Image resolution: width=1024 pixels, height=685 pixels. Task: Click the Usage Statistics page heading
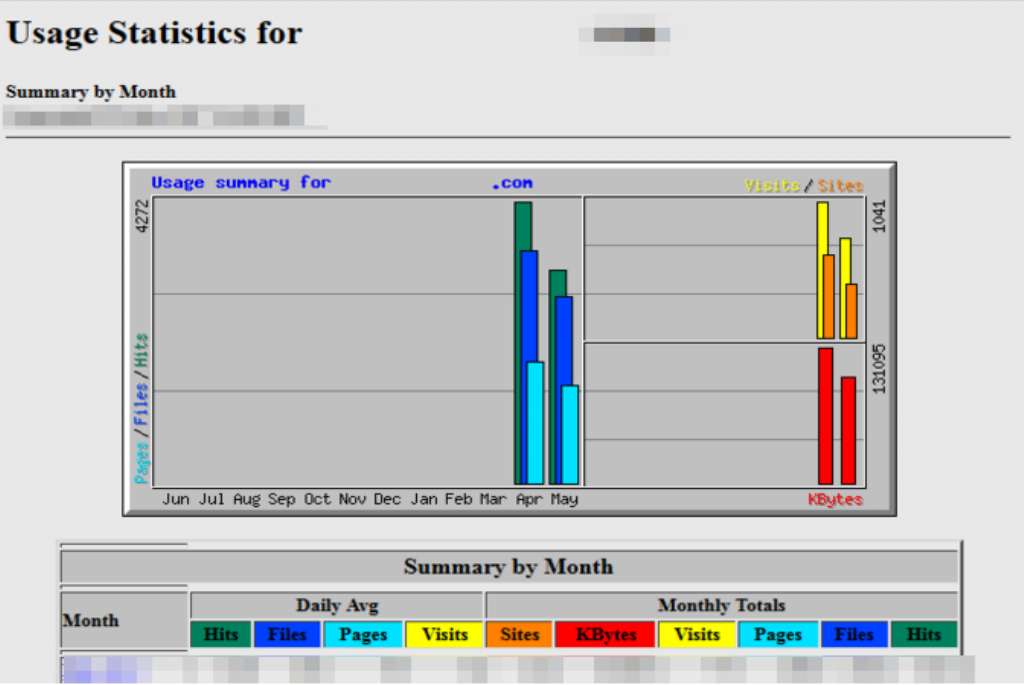[x=154, y=33]
